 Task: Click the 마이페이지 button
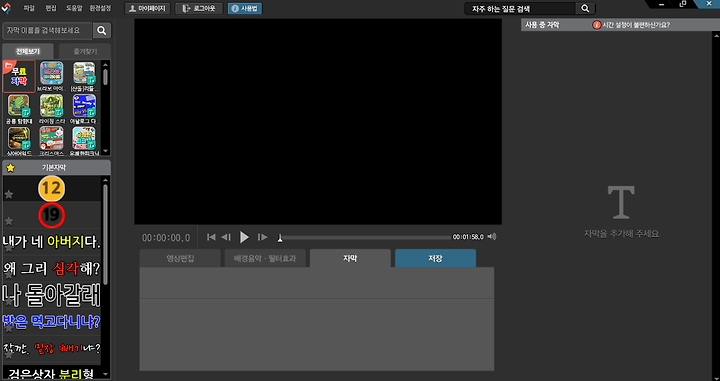click(x=147, y=8)
